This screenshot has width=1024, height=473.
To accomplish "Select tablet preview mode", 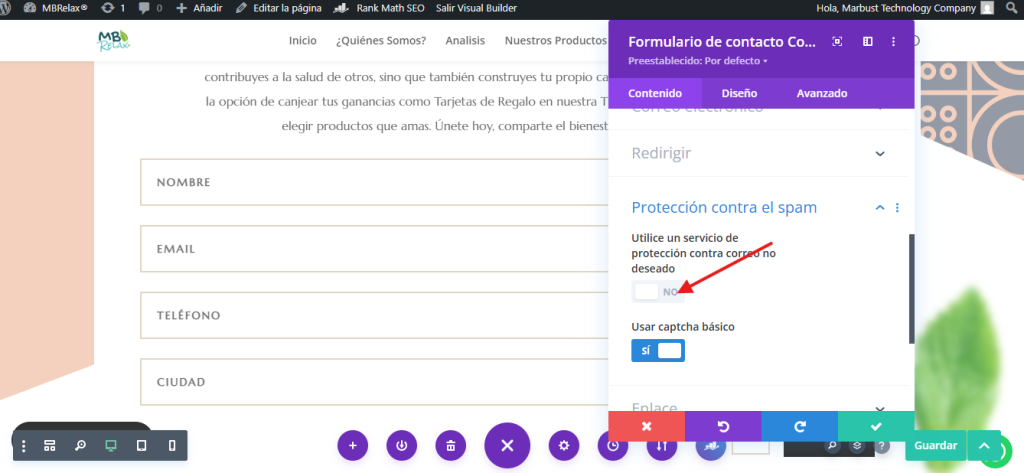I will click(141, 446).
